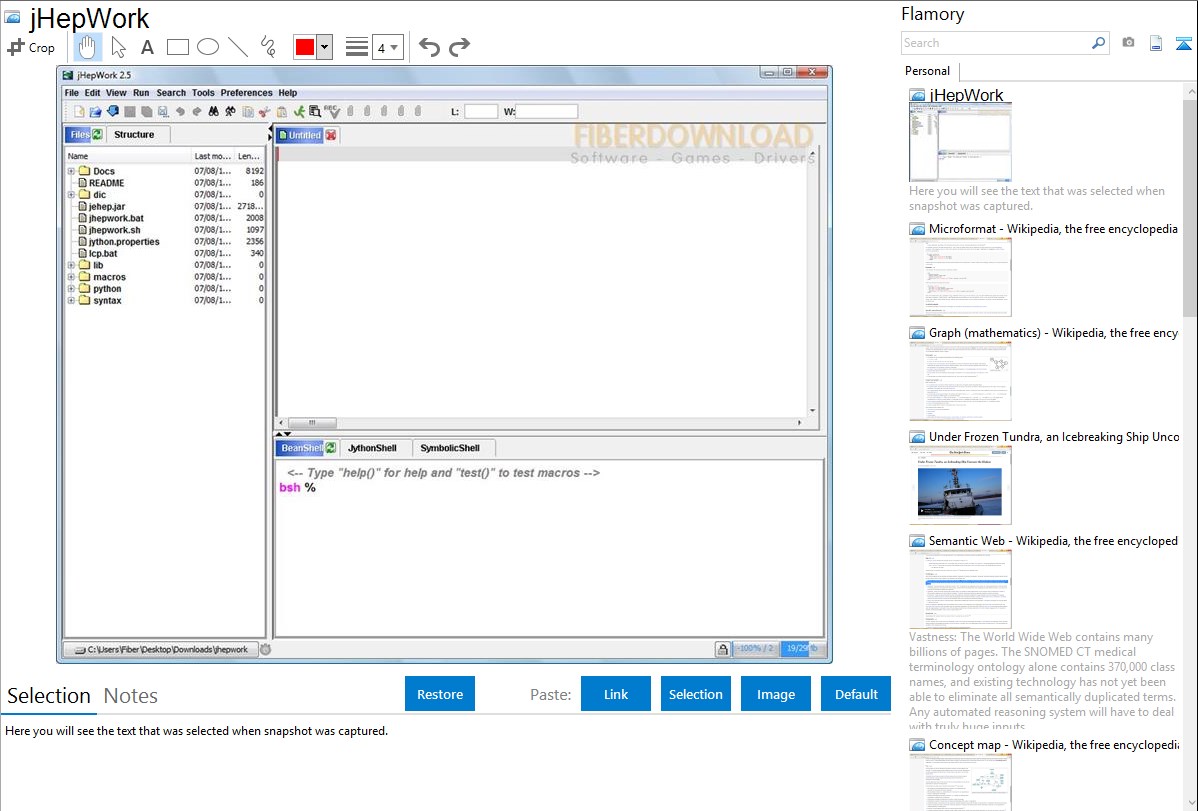Click the blue collapse icon in Flamory header
Viewport: 1198px width, 811px height.
[1183, 44]
